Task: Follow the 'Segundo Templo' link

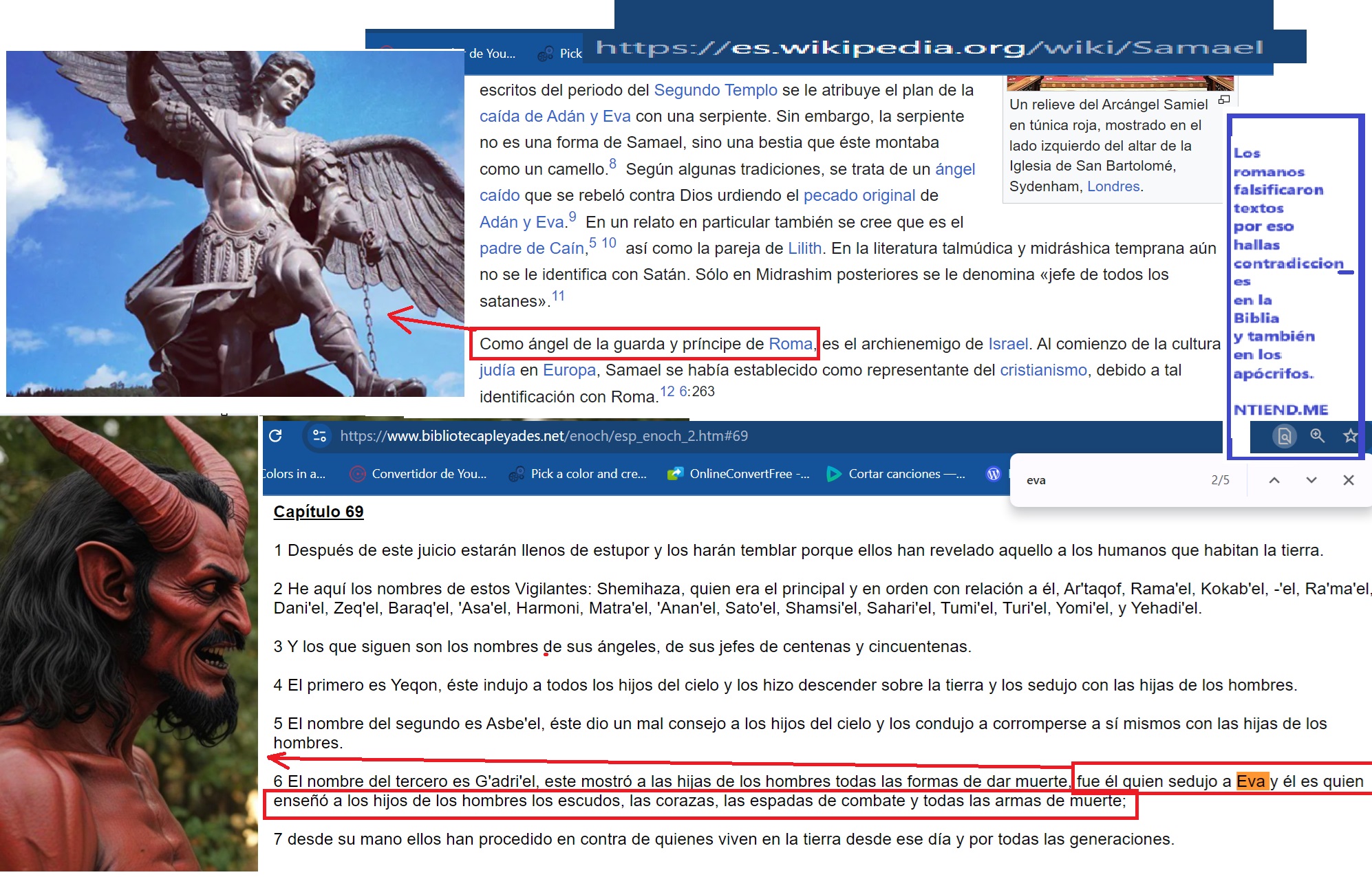Action: pyautogui.click(x=715, y=90)
